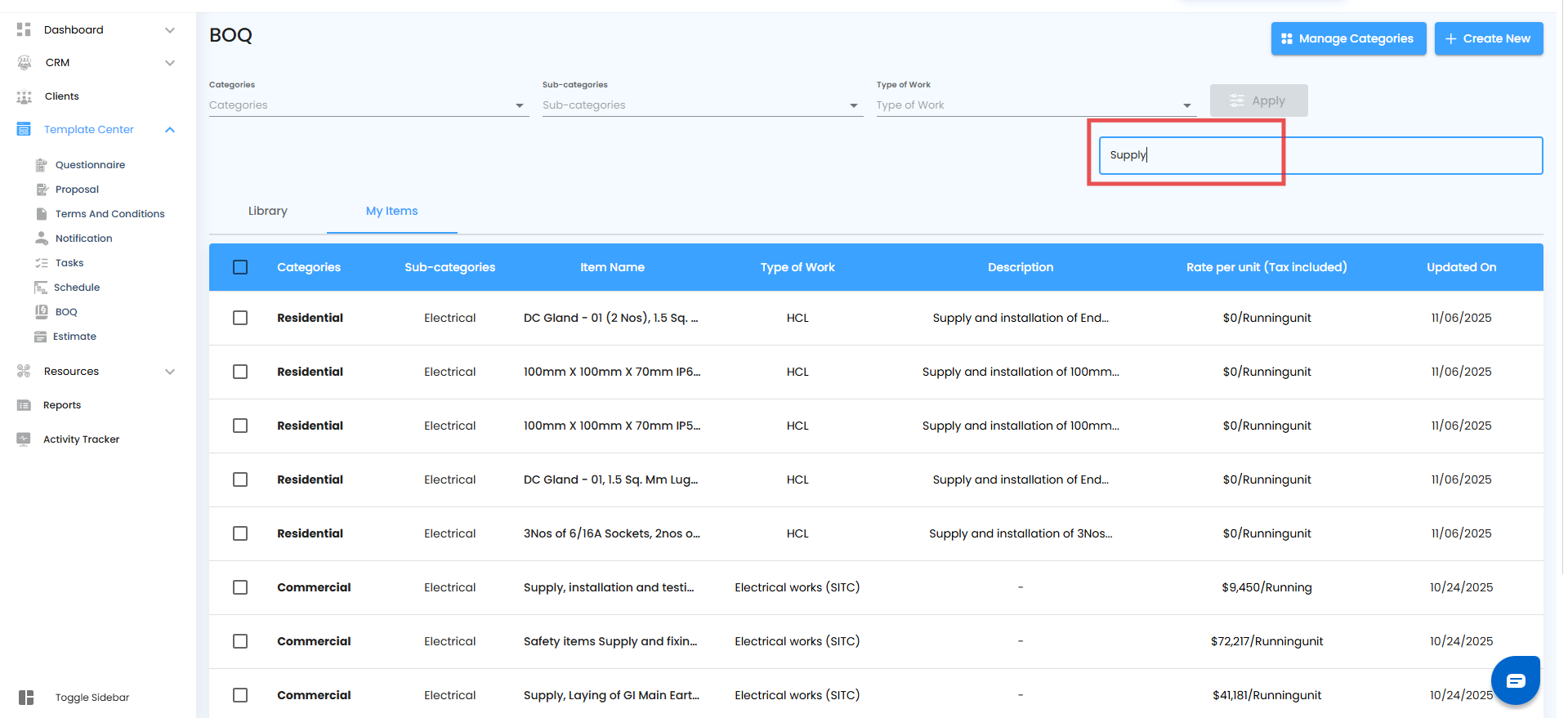1568x718 pixels.
Task: Open Terms And Conditions menu item
Action: coord(109,214)
